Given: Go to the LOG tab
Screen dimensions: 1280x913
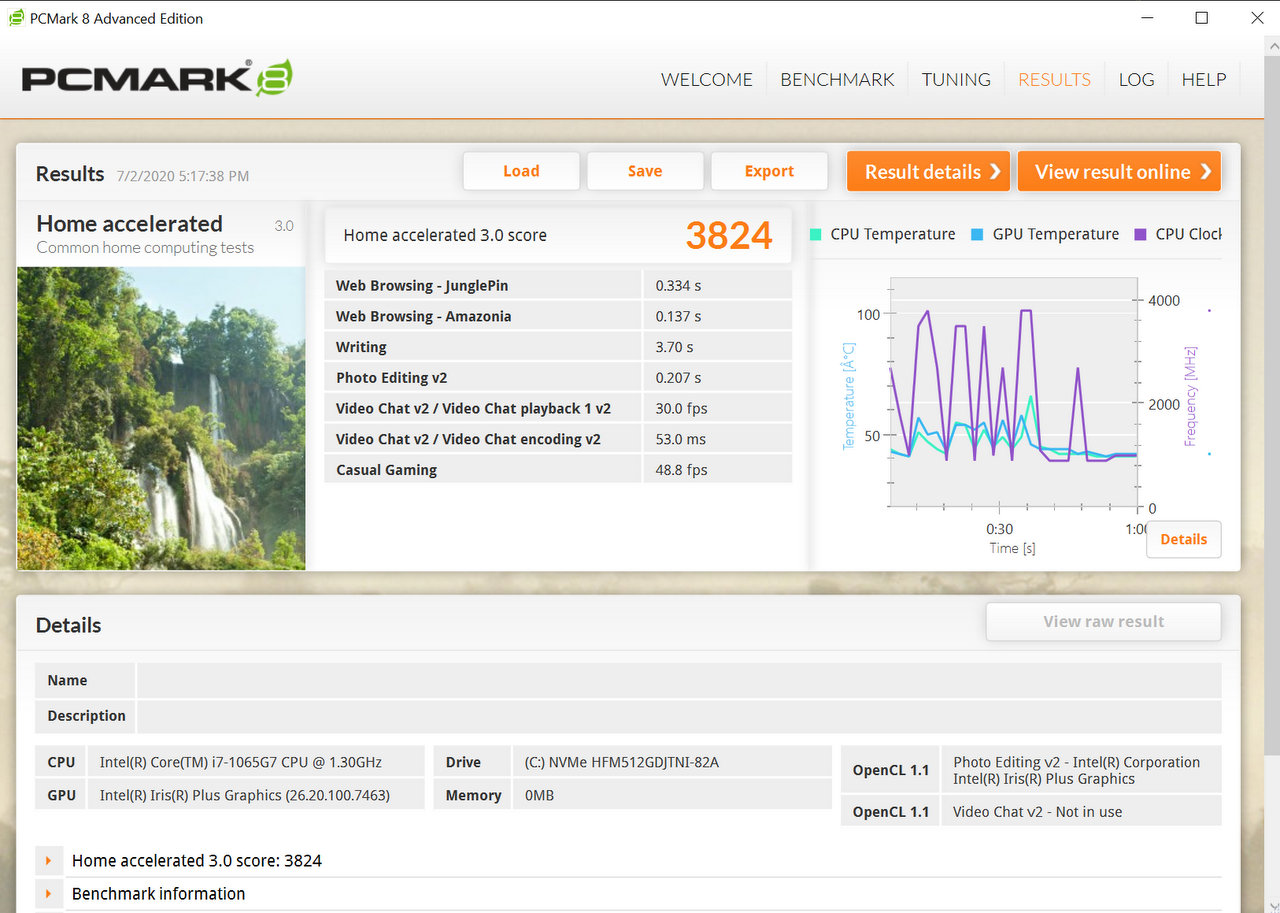Looking at the screenshot, I should tap(1136, 79).
